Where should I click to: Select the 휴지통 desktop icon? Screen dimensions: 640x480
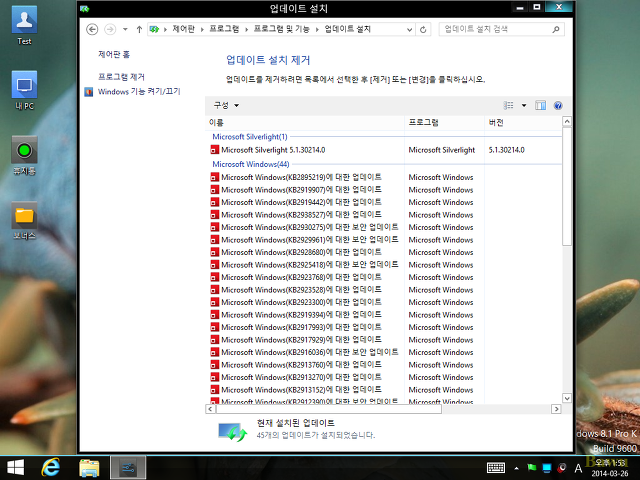(24, 156)
